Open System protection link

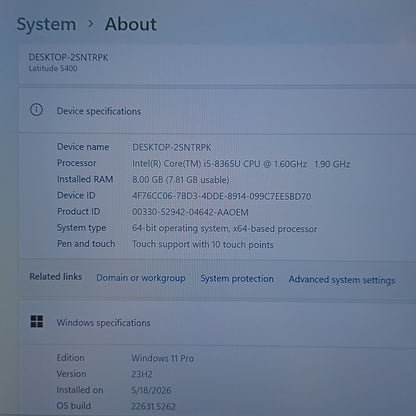point(237,279)
